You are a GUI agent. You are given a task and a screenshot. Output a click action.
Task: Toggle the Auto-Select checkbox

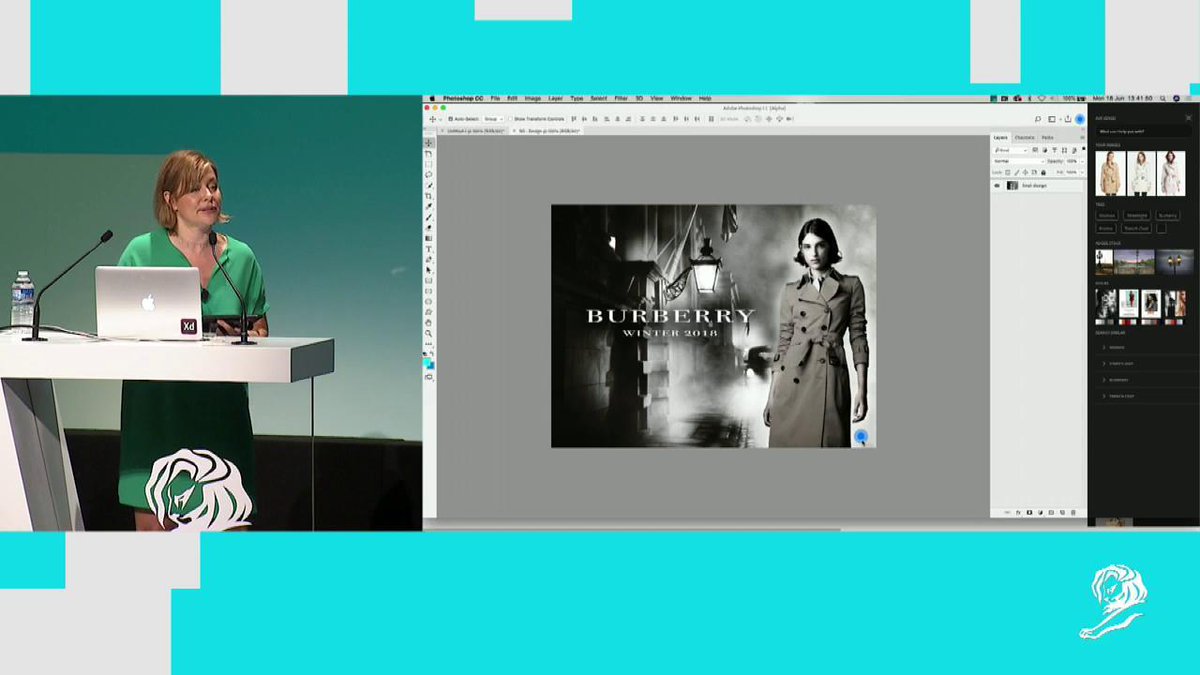450,119
